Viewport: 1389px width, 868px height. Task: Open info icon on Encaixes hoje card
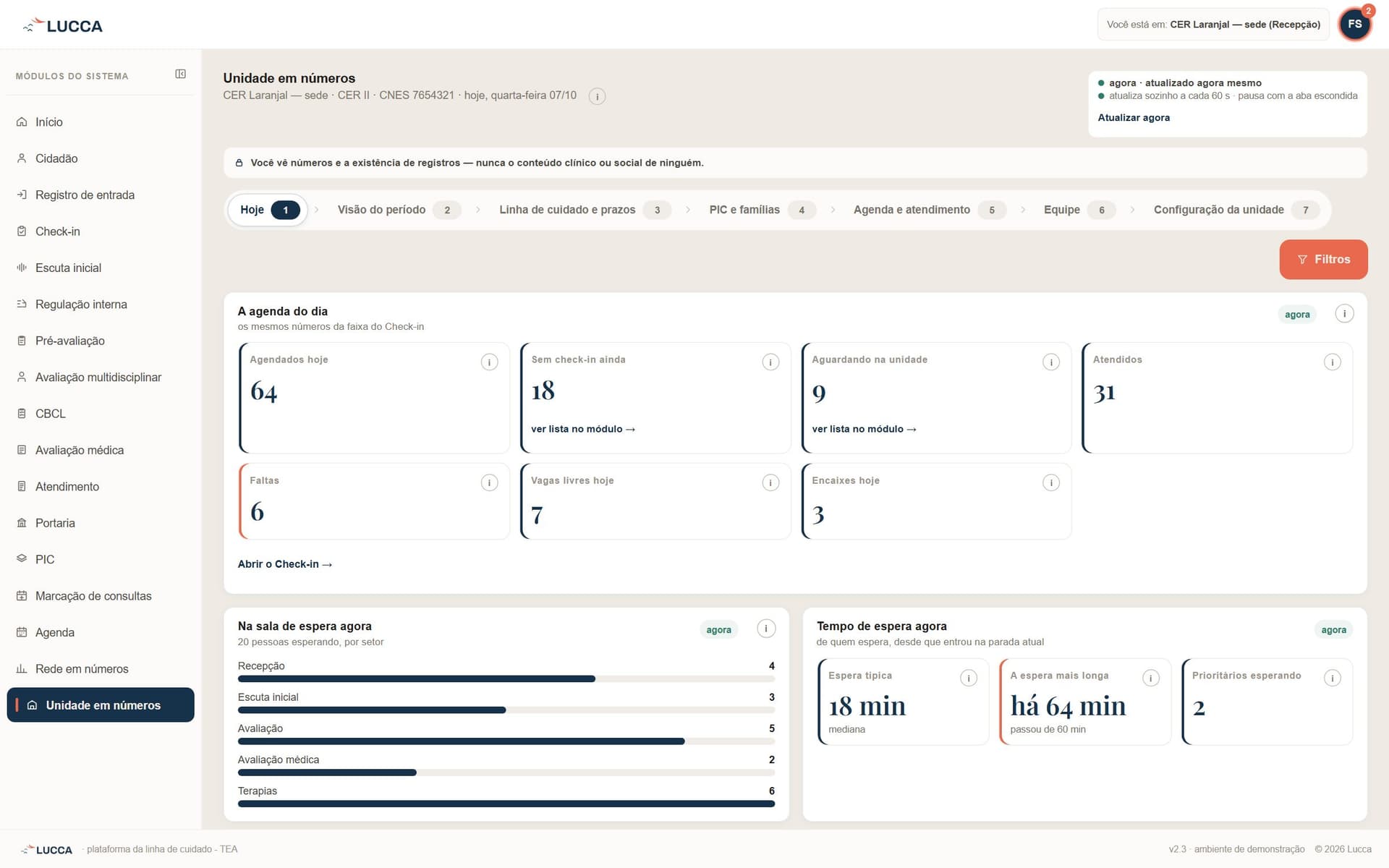(x=1051, y=482)
